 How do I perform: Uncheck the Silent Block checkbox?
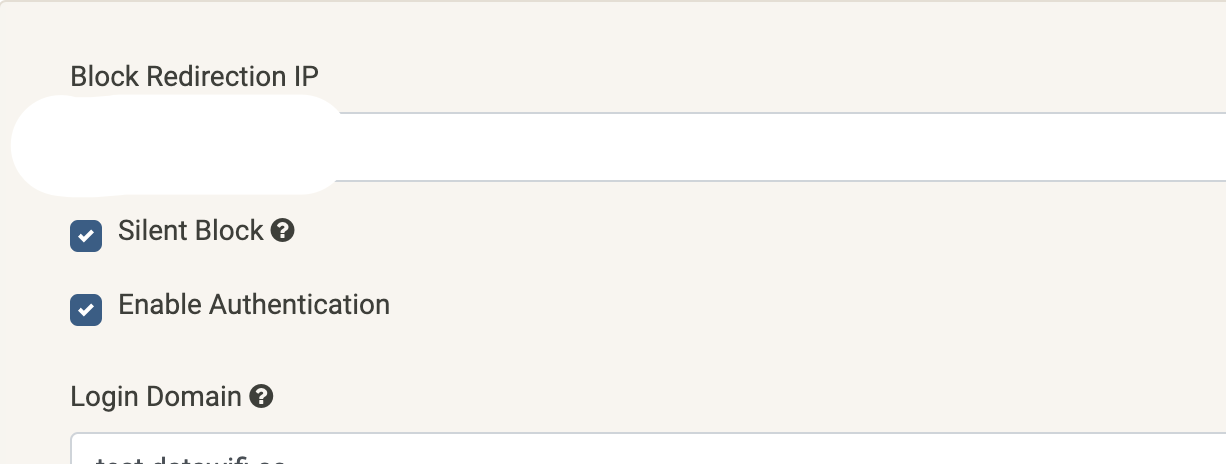[x=86, y=236]
